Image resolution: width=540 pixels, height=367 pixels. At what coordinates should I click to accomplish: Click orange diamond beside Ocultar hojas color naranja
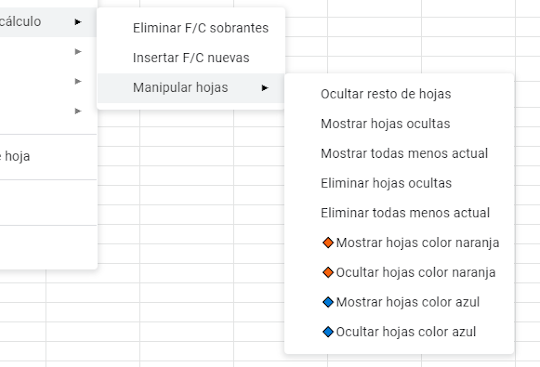click(328, 272)
